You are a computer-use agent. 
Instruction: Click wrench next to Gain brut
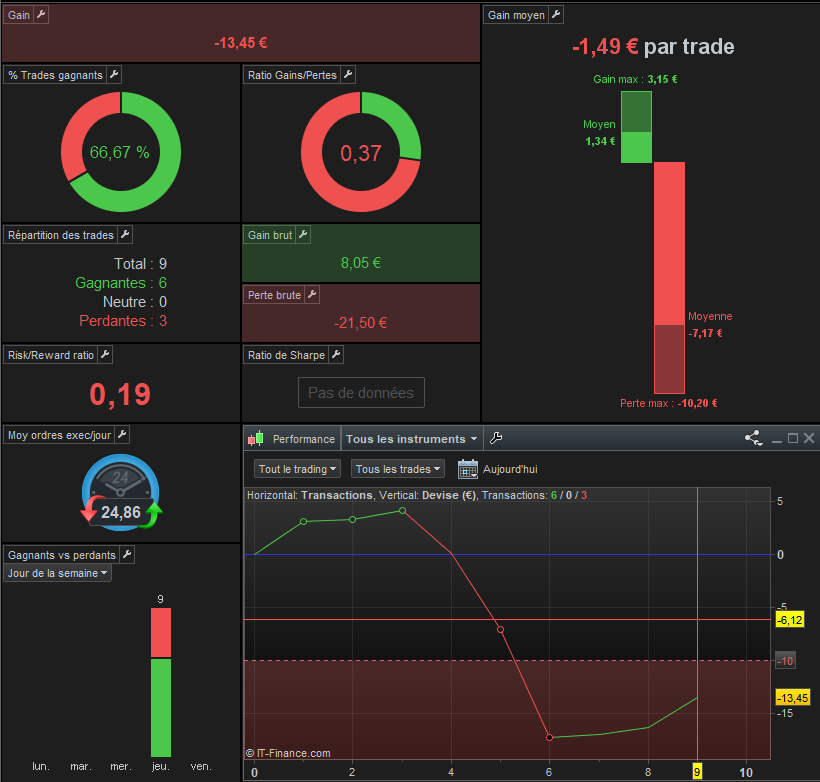(303, 235)
